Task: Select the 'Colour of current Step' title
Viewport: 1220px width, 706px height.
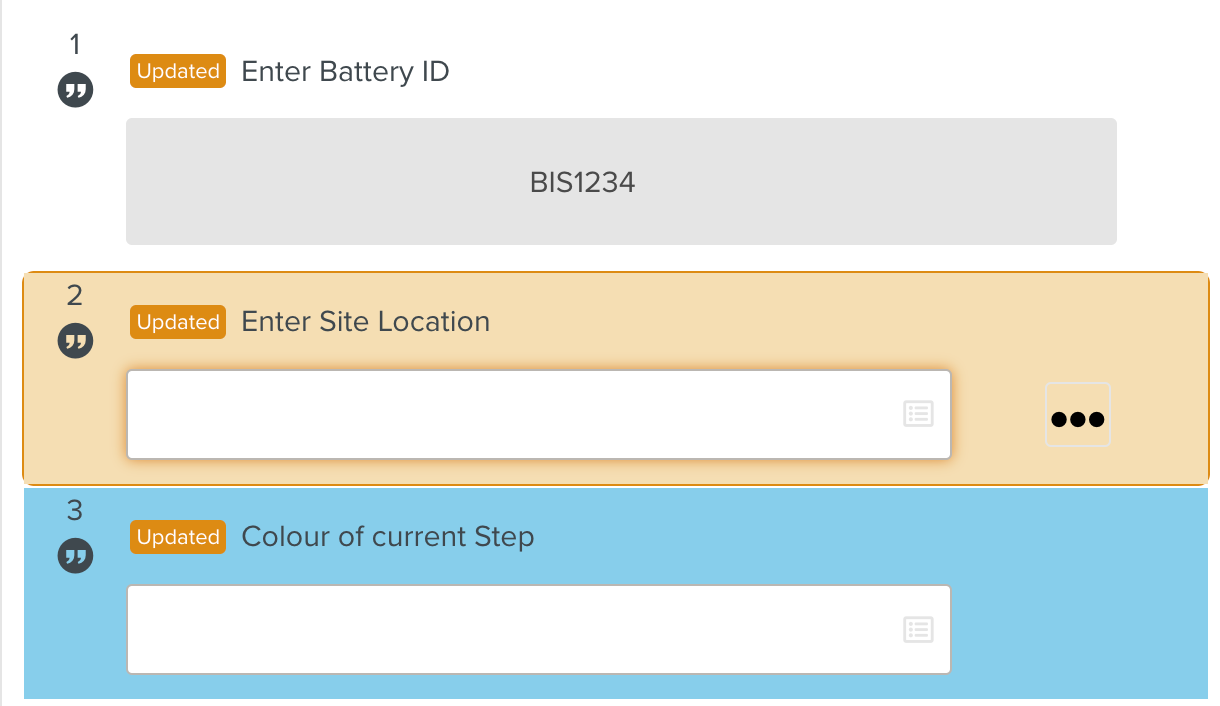Action: click(x=388, y=537)
